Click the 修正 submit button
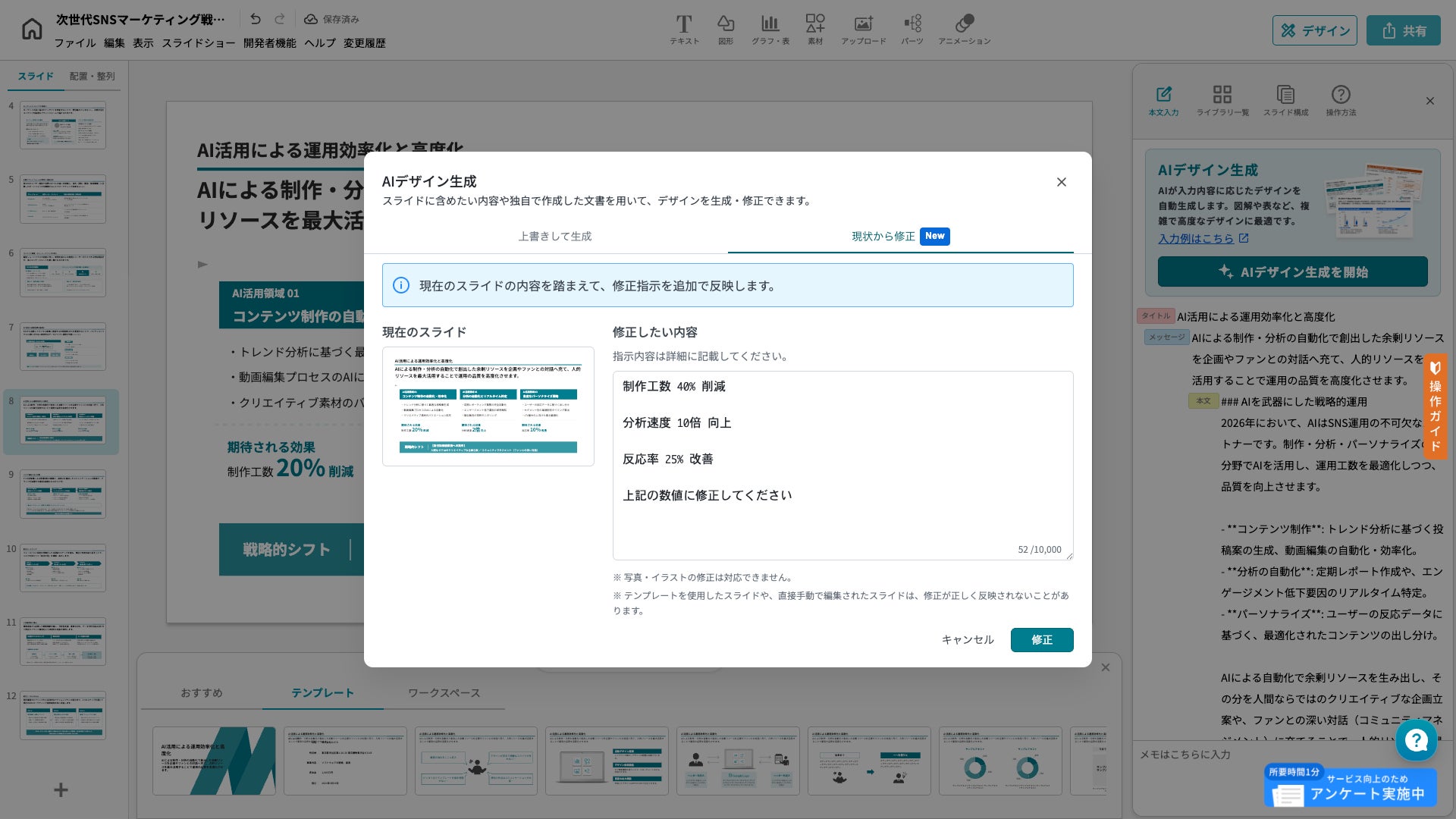 point(1042,640)
